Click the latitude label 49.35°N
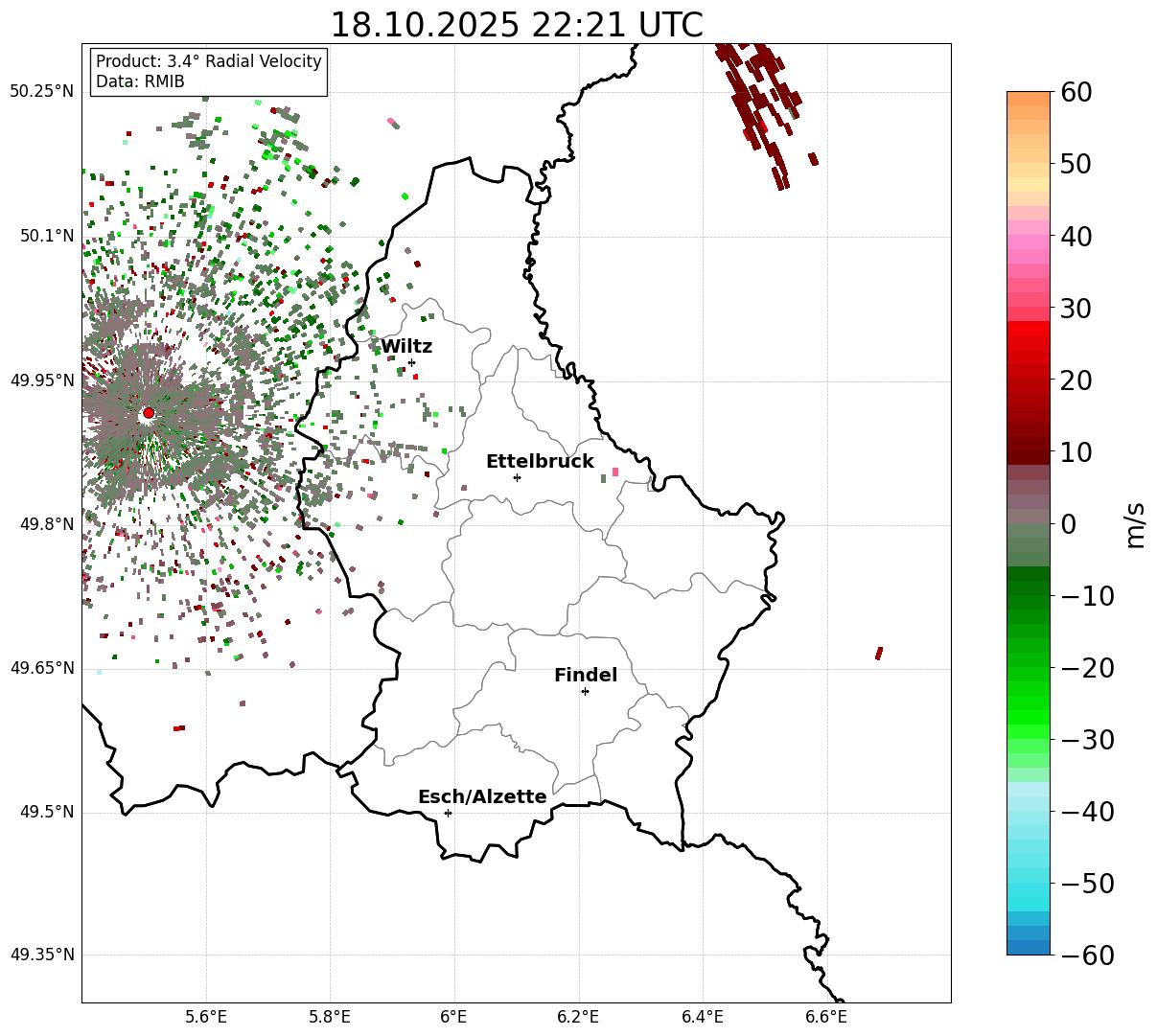Screen dimensions: 1157x1036 click(x=42, y=955)
